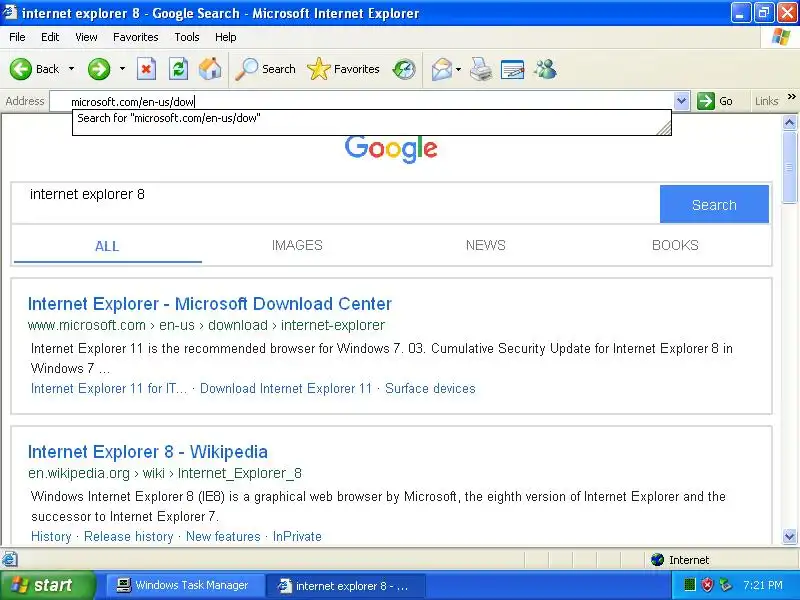800x600 pixels.
Task: Open the Edit menu
Action: click(50, 37)
